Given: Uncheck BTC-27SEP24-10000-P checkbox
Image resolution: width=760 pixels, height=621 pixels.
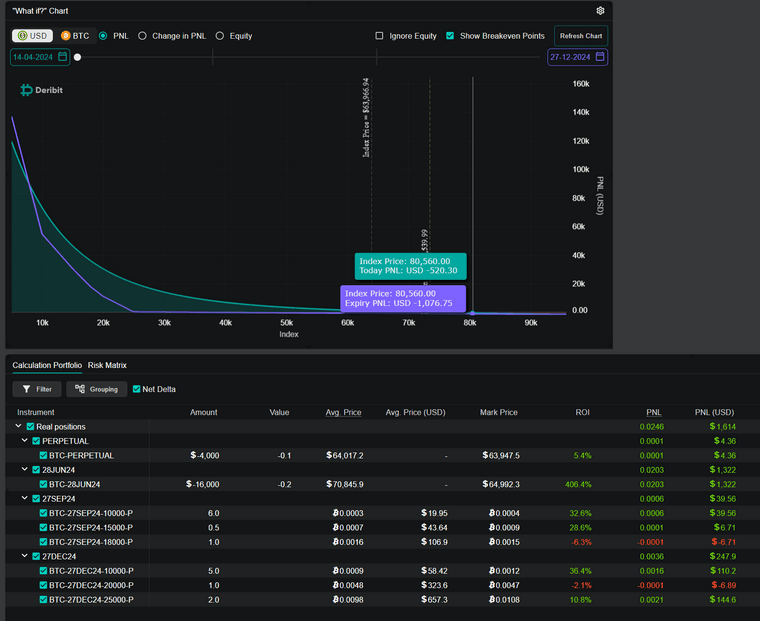Looking at the screenshot, I should click(x=43, y=513).
